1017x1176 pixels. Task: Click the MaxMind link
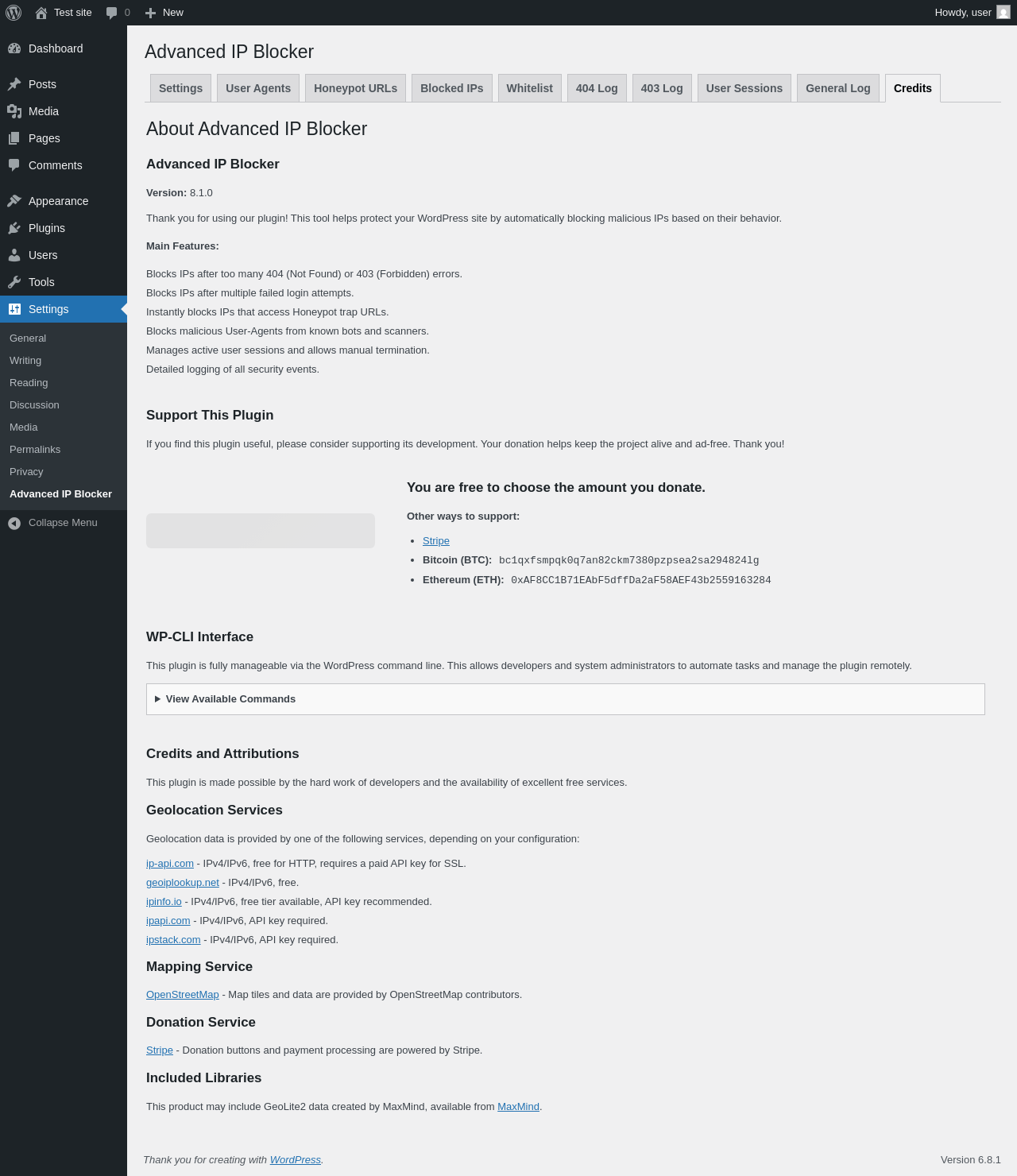[518, 1107]
